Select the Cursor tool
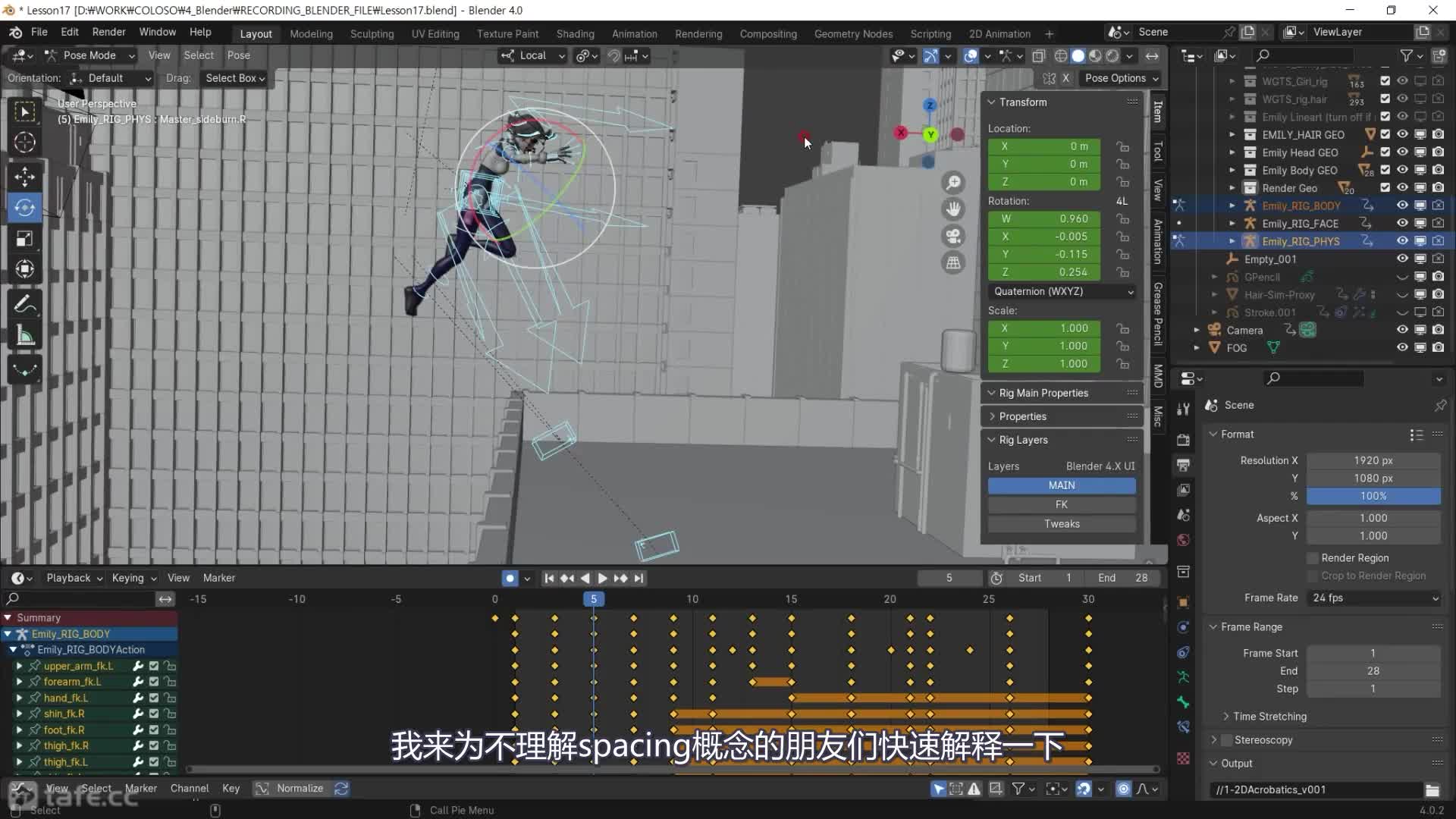 point(24,143)
